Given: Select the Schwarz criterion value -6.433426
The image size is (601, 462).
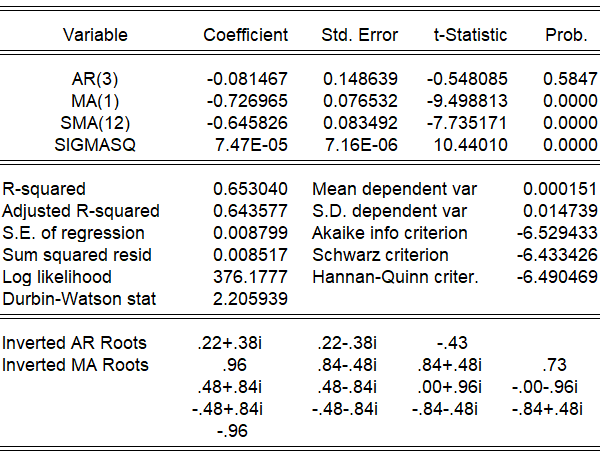Looking at the screenshot, I should (x=555, y=255).
